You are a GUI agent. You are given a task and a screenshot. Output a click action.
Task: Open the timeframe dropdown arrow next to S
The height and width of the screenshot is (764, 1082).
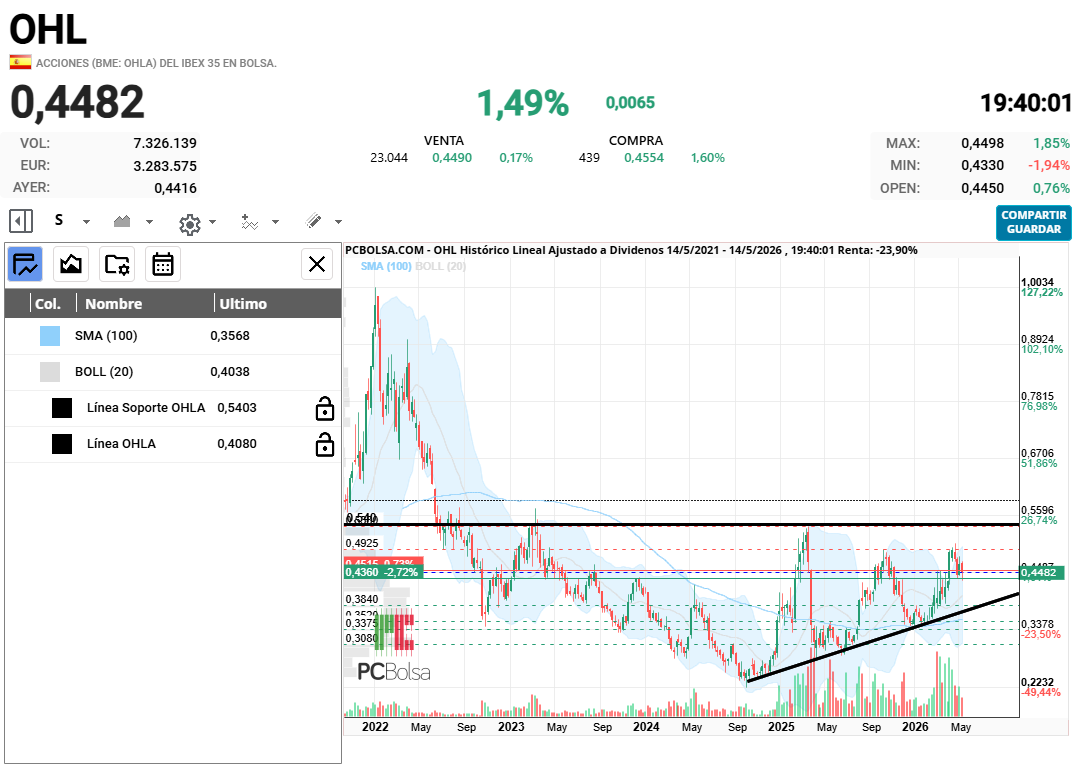click(x=86, y=222)
